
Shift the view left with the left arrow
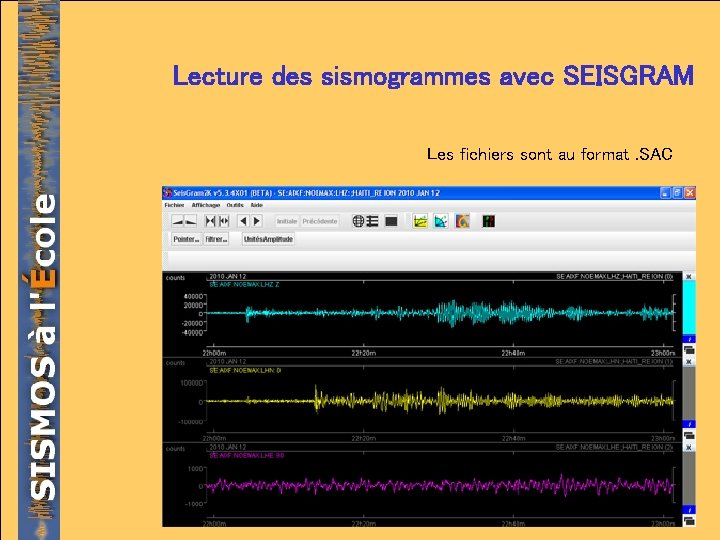coord(243,221)
